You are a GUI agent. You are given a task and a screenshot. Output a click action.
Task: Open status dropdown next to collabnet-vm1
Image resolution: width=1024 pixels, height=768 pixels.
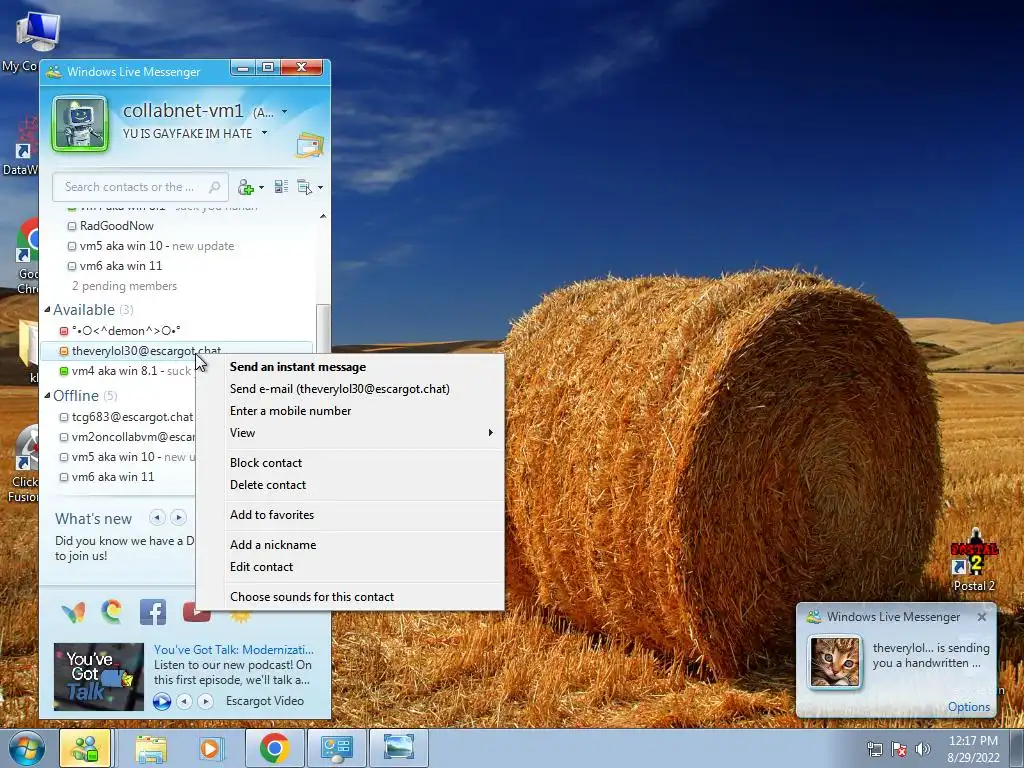[x=284, y=112]
